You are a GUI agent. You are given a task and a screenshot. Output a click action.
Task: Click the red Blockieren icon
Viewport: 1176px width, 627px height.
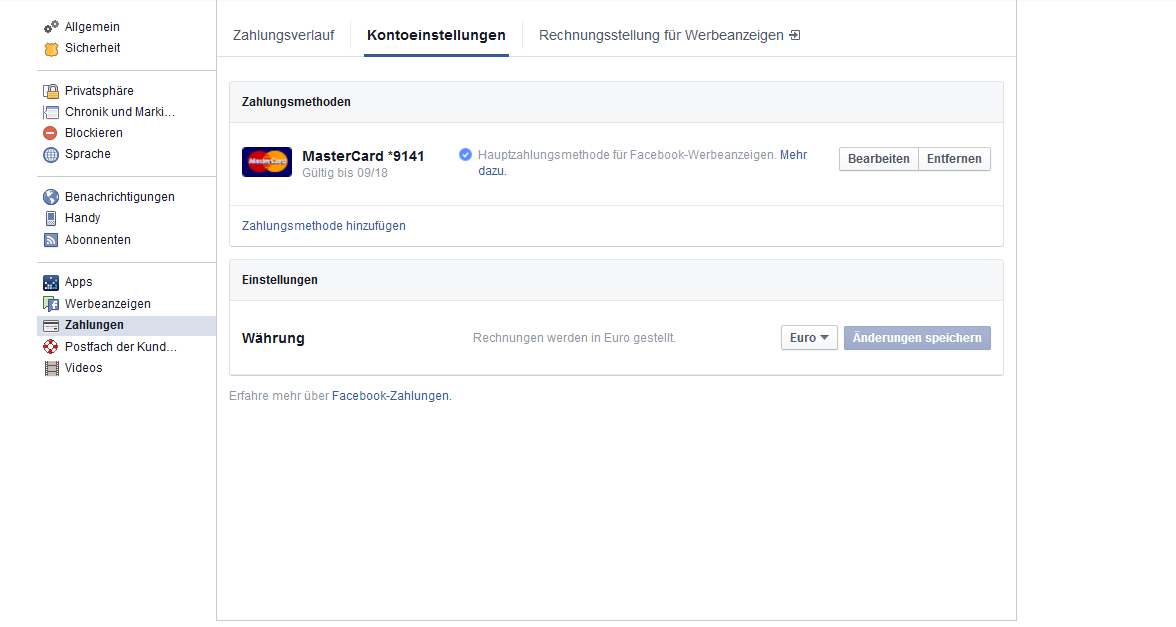[x=50, y=134]
